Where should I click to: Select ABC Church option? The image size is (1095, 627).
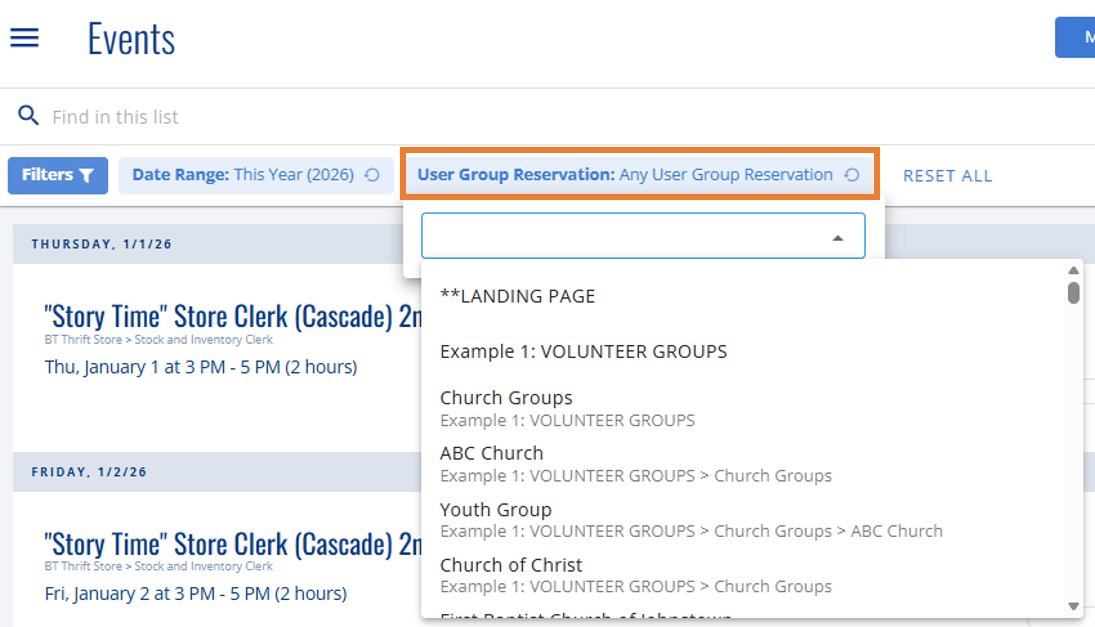[x=744, y=464]
